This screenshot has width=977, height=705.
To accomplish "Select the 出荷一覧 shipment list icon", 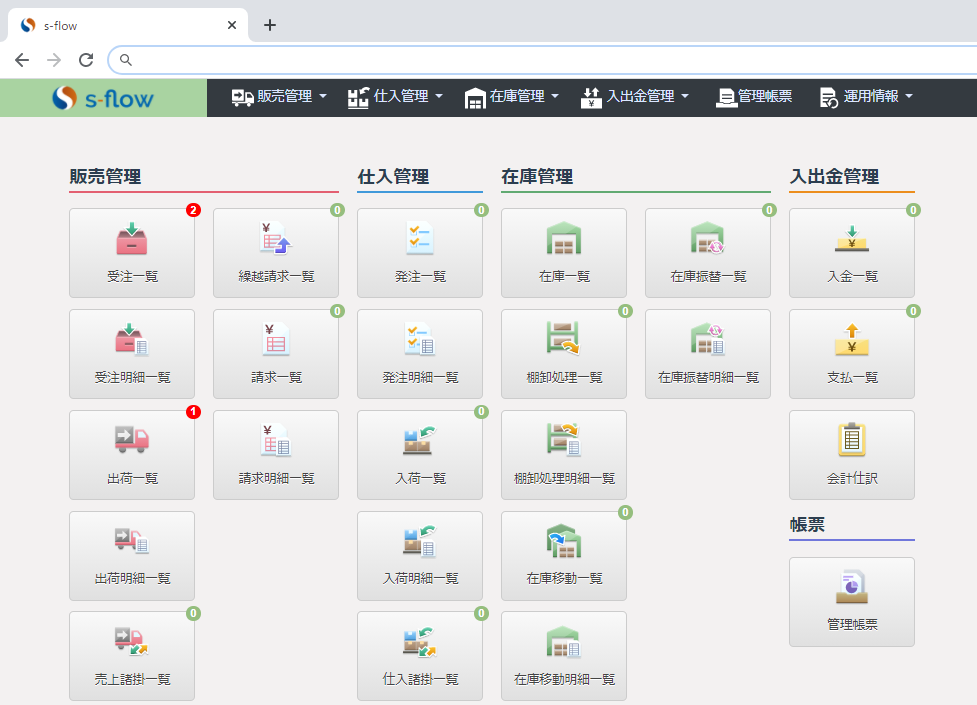I will tap(131, 454).
